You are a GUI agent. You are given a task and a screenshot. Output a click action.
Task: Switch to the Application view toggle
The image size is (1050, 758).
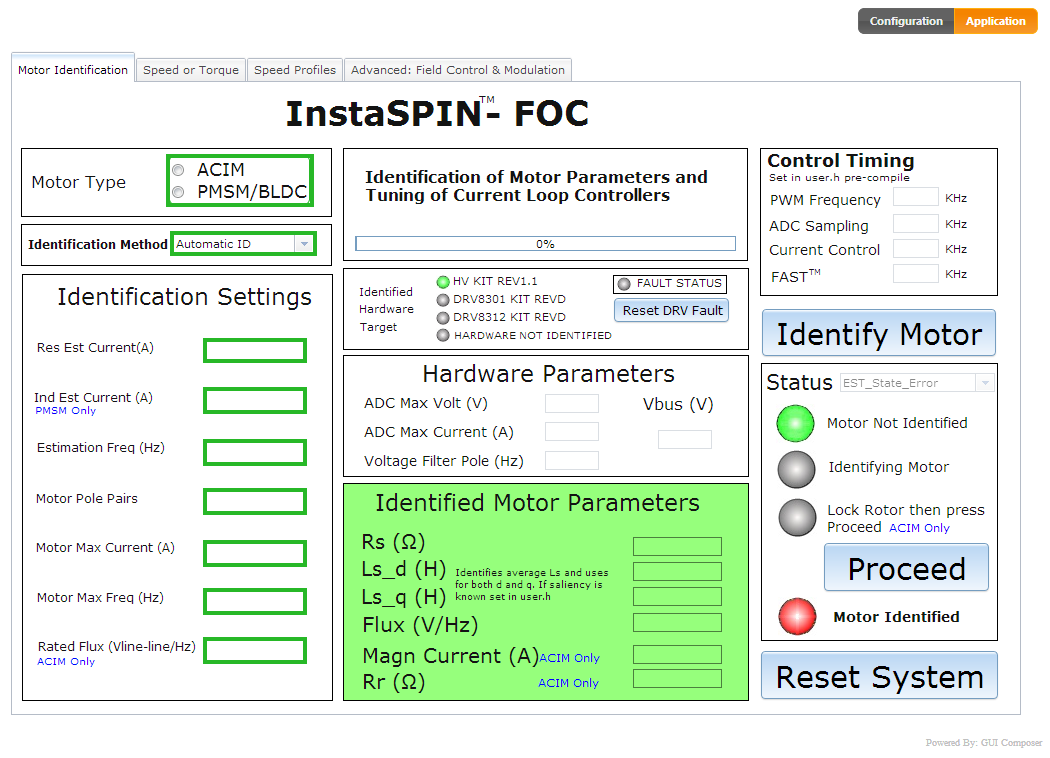[x=995, y=21]
